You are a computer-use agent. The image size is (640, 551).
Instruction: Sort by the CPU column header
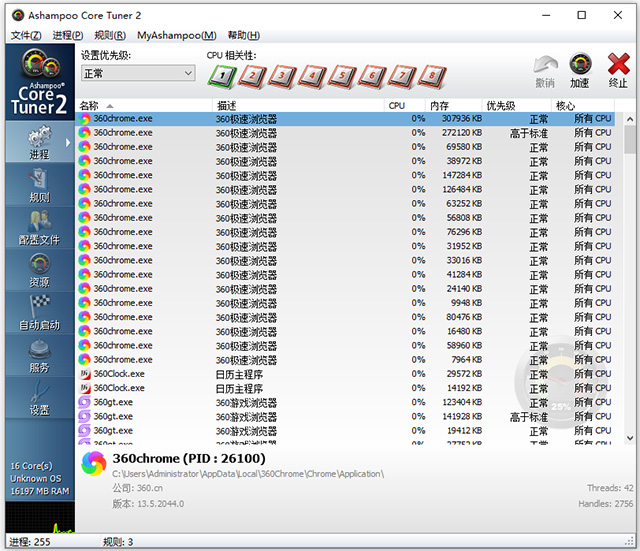[x=405, y=106]
